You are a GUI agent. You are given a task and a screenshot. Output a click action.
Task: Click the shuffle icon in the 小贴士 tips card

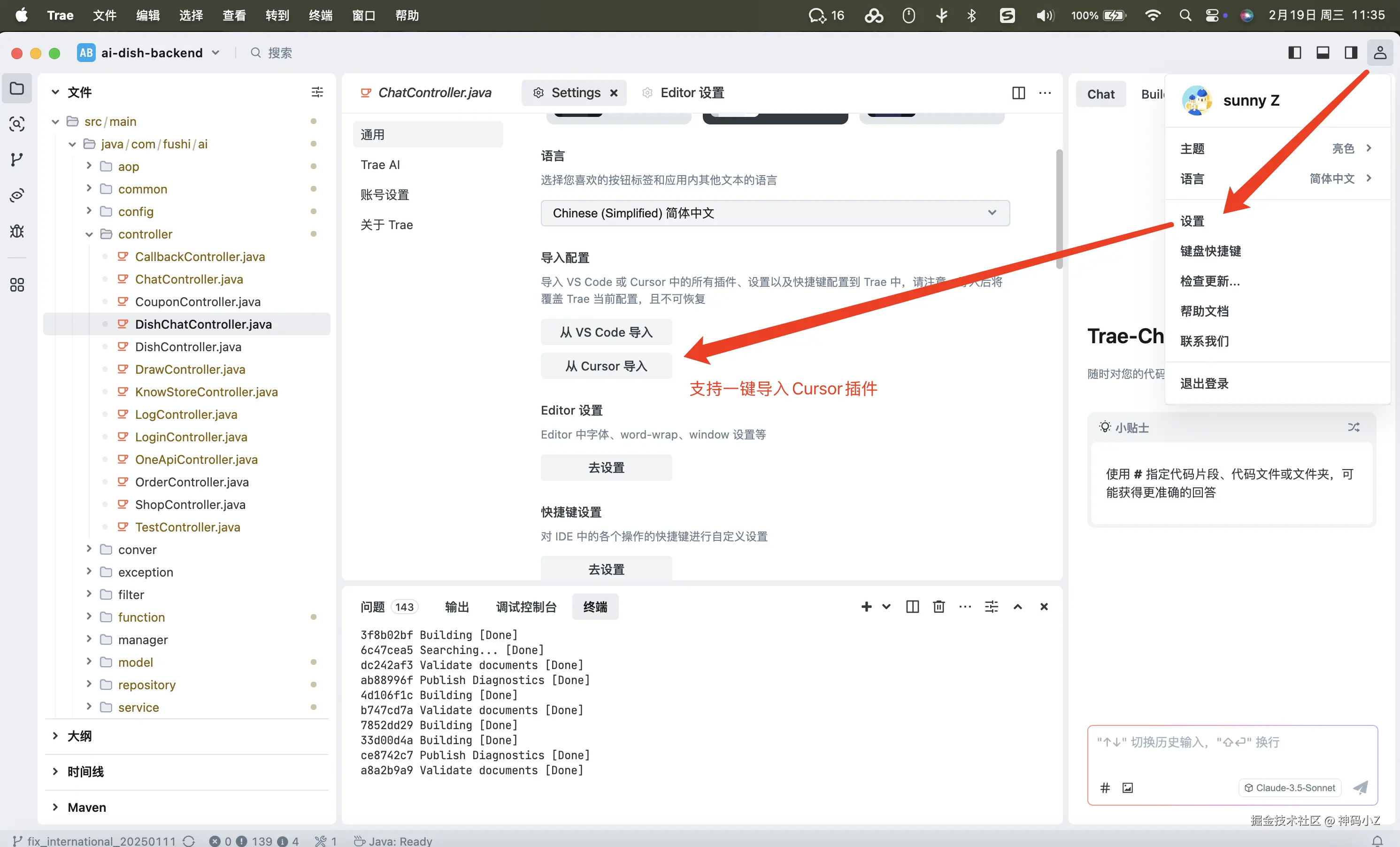pyautogui.click(x=1354, y=427)
